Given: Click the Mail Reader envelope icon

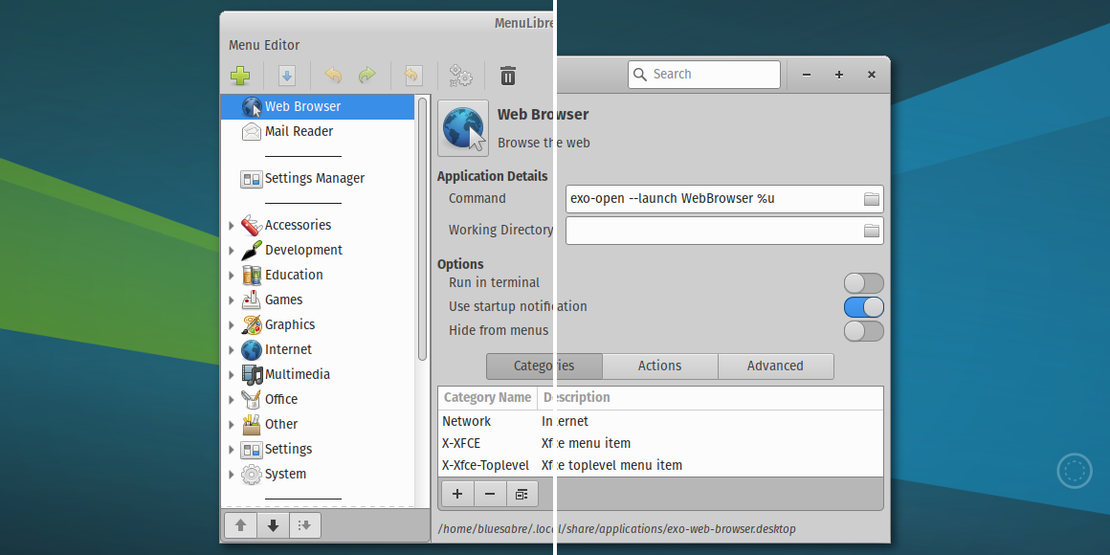Looking at the screenshot, I should click(251, 132).
